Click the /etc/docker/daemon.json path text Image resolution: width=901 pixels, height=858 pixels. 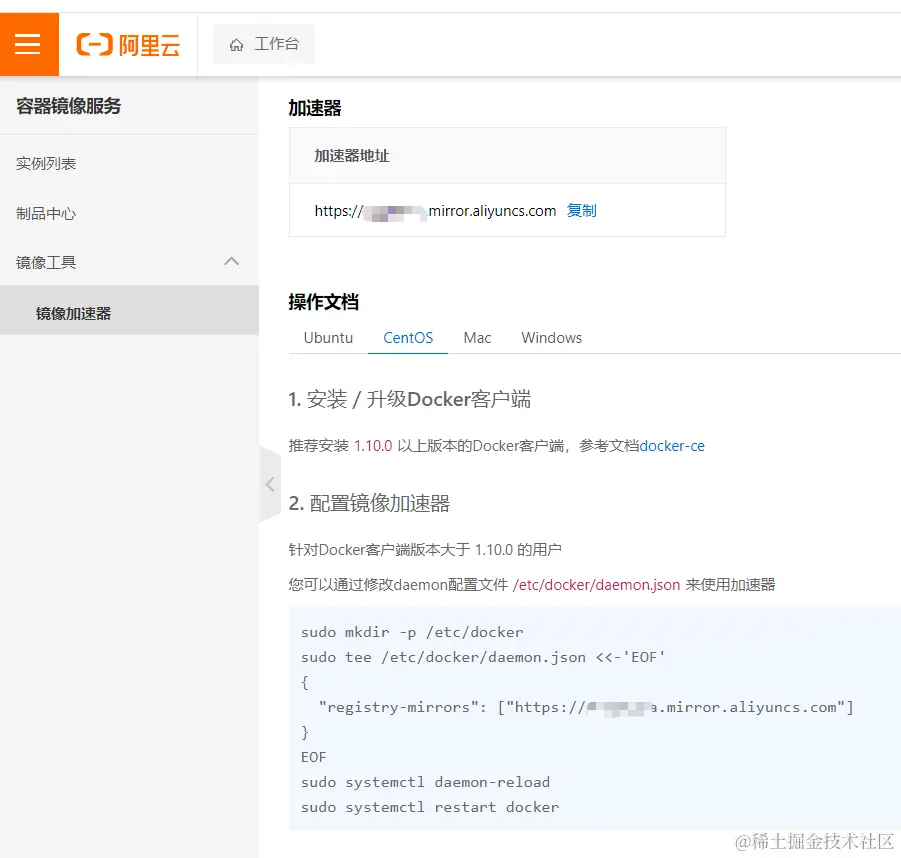[596, 585]
